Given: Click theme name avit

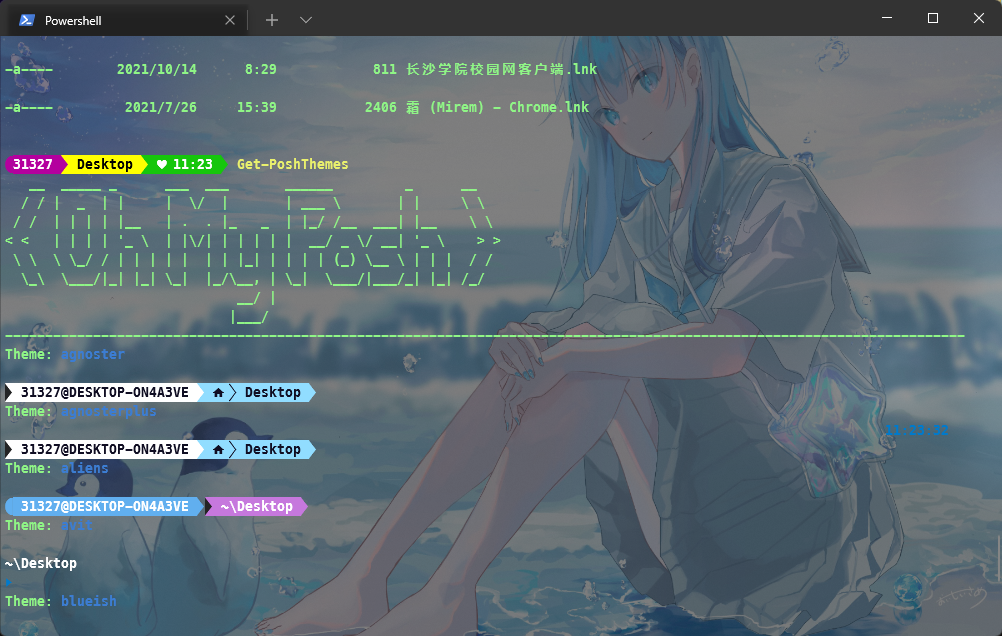Looking at the screenshot, I should [77, 525].
